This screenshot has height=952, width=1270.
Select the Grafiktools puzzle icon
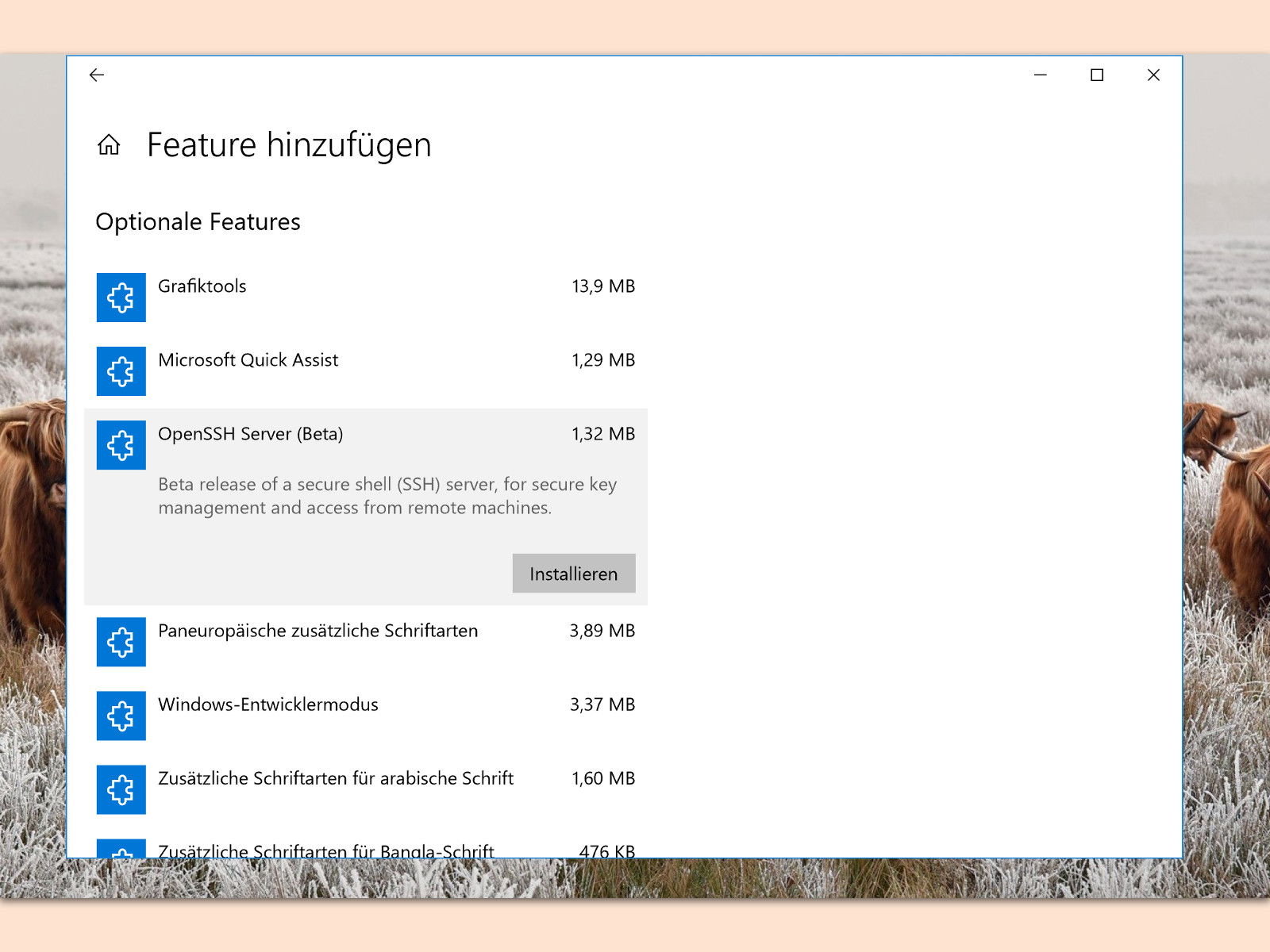121,297
